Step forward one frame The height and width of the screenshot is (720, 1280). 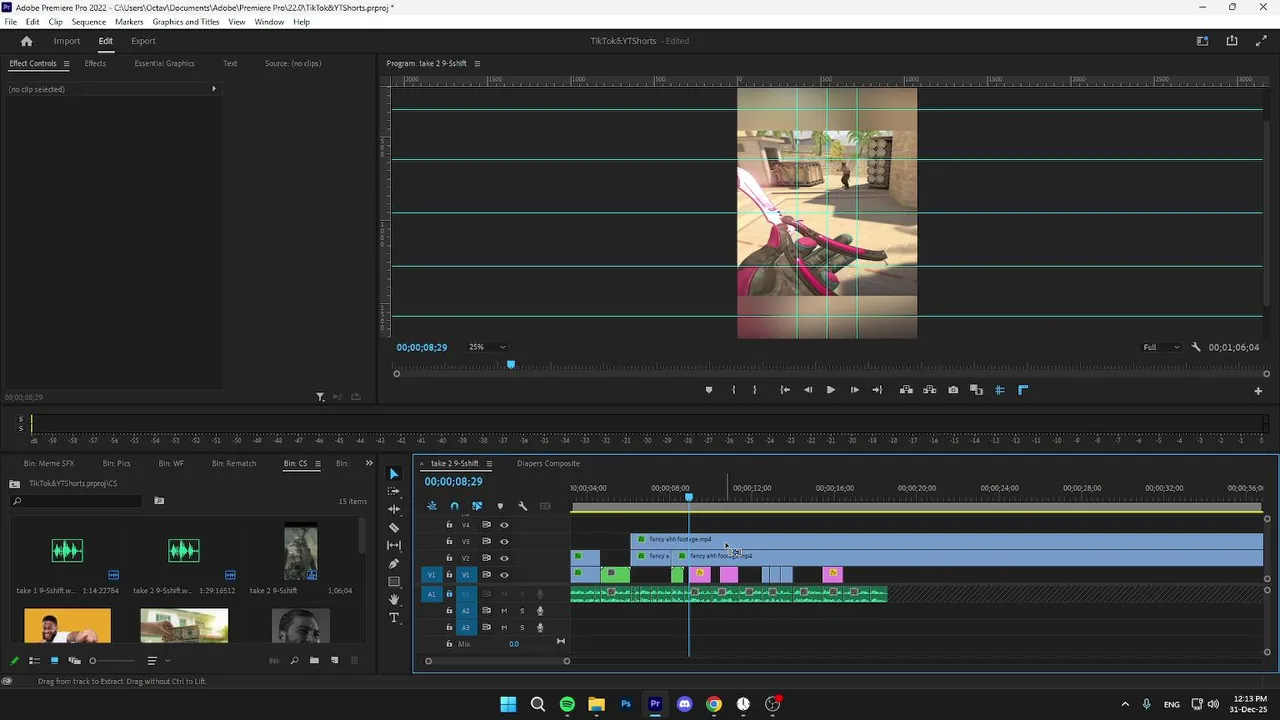pyautogui.click(x=854, y=390)
